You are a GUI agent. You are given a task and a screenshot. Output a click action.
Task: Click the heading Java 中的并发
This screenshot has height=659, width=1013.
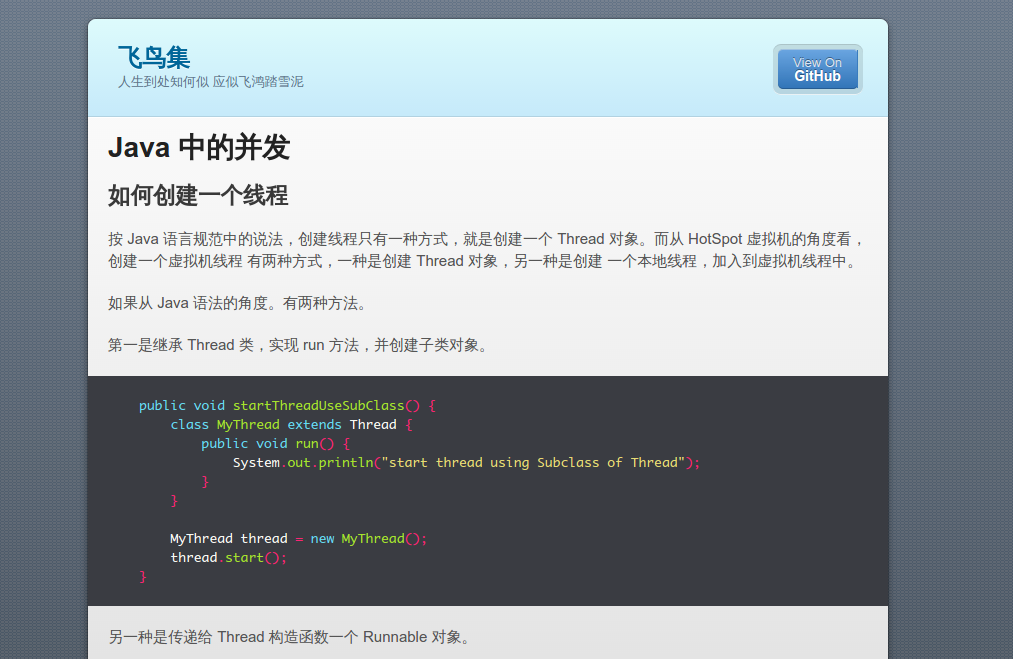coord(198,148)
